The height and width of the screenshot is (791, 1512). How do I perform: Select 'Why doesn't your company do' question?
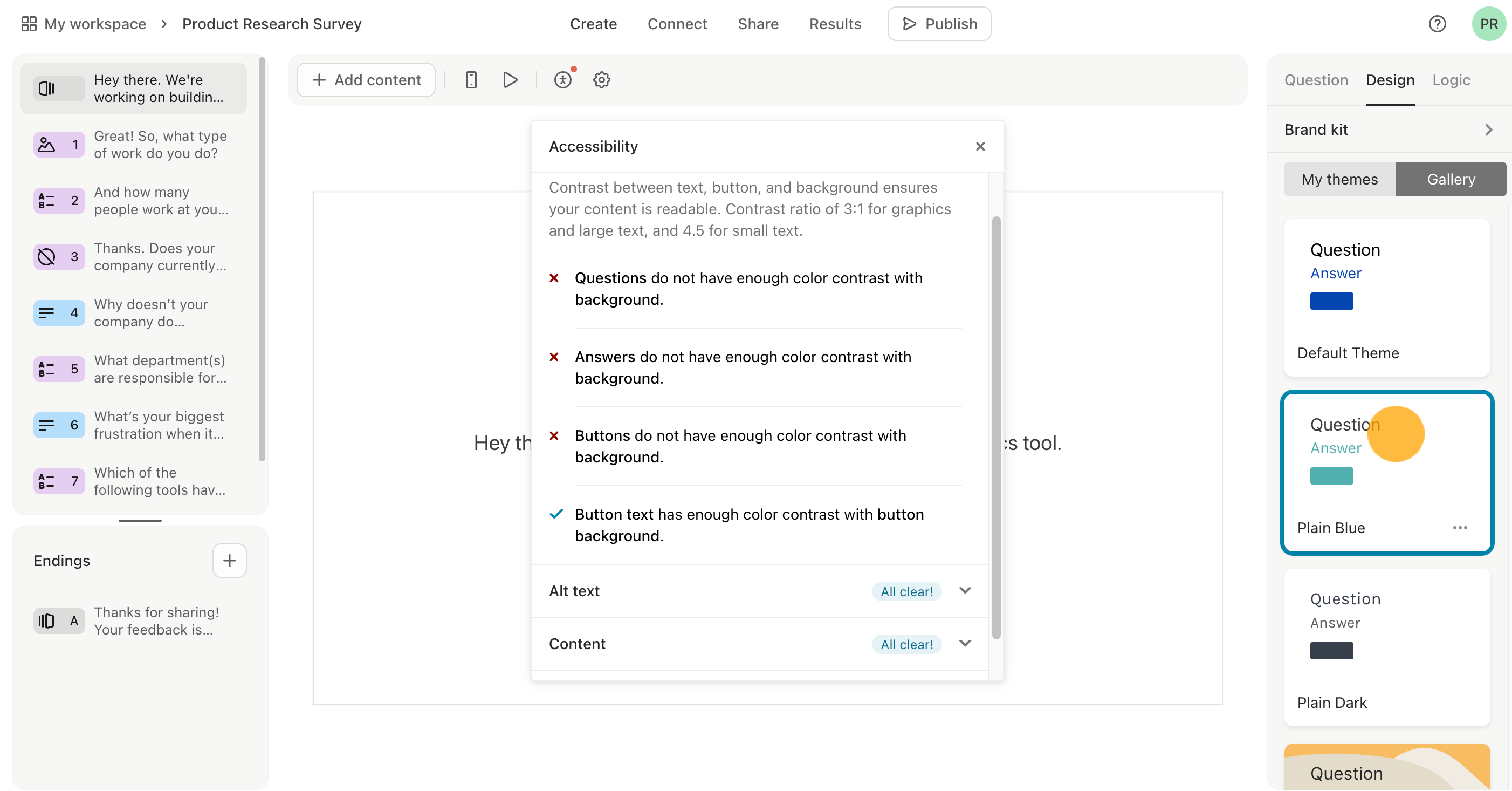(134, 313)
